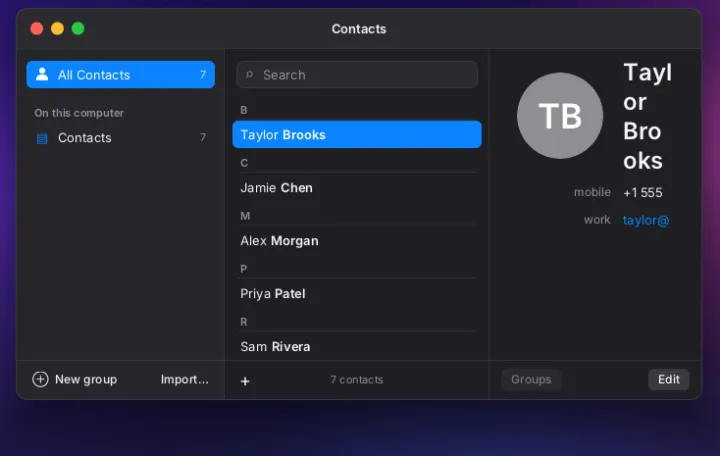This screenshot has height=456, width=720.
Task: Select Sam Rivera contact
Action: tap(357, 346)
